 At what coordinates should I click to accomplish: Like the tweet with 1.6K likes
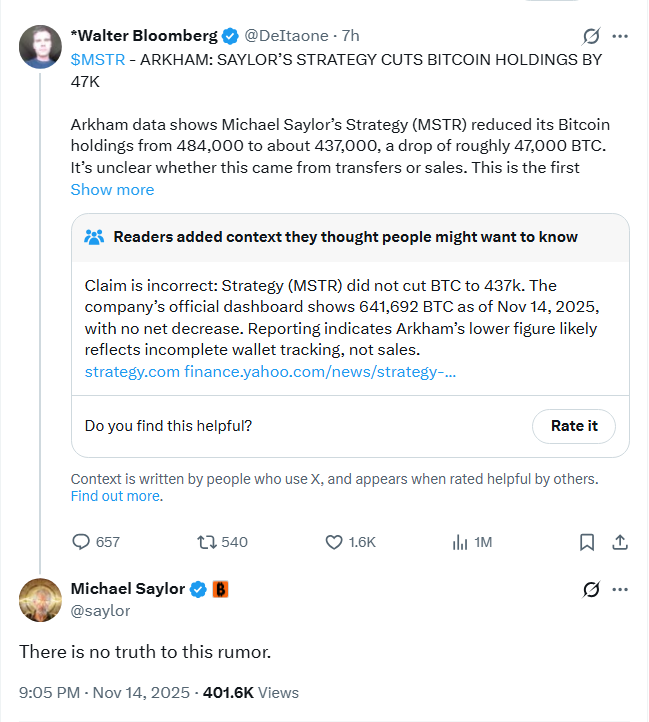(x=335, y=541)
